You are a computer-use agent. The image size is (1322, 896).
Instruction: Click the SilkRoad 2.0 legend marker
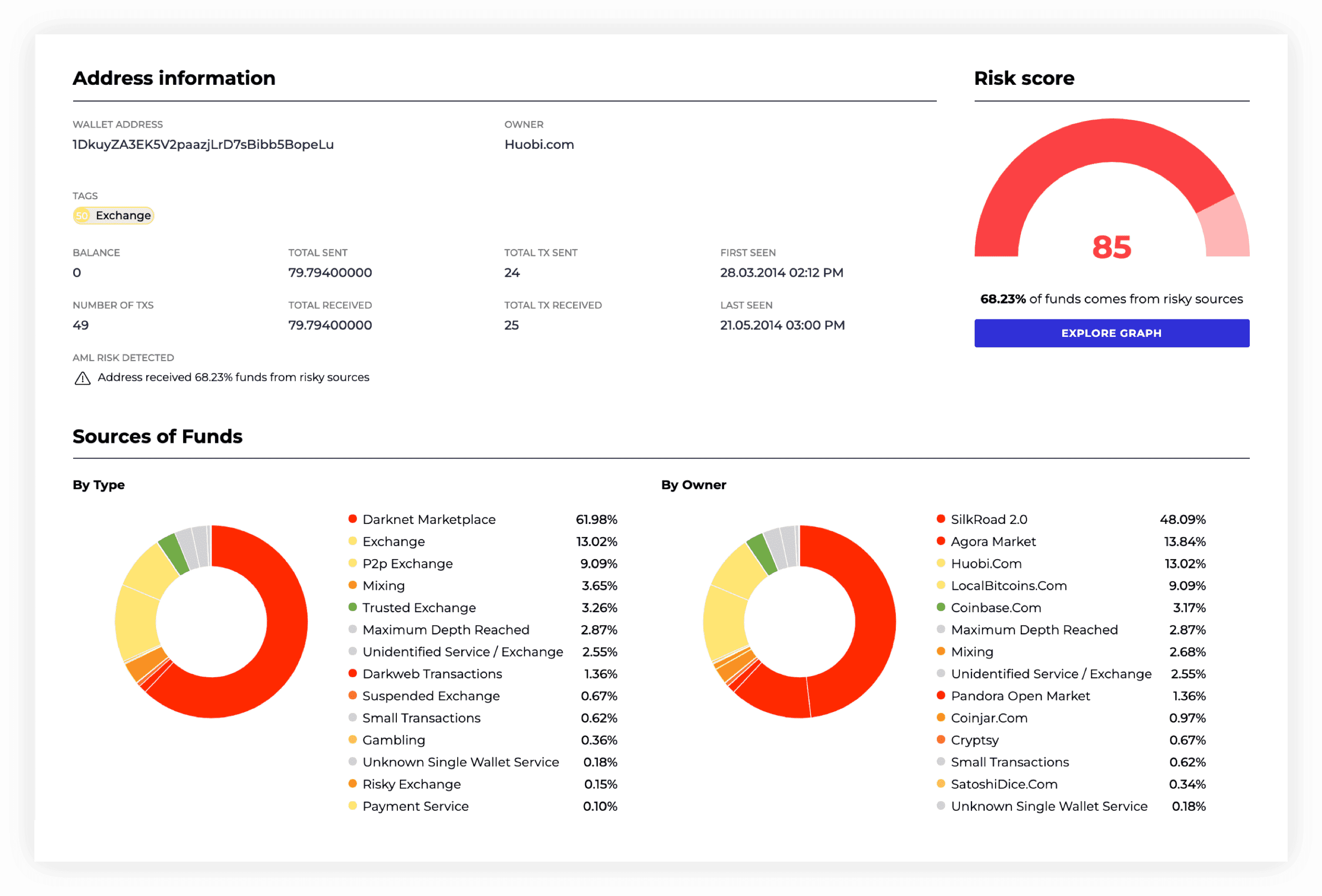click(x=941, y=520)
